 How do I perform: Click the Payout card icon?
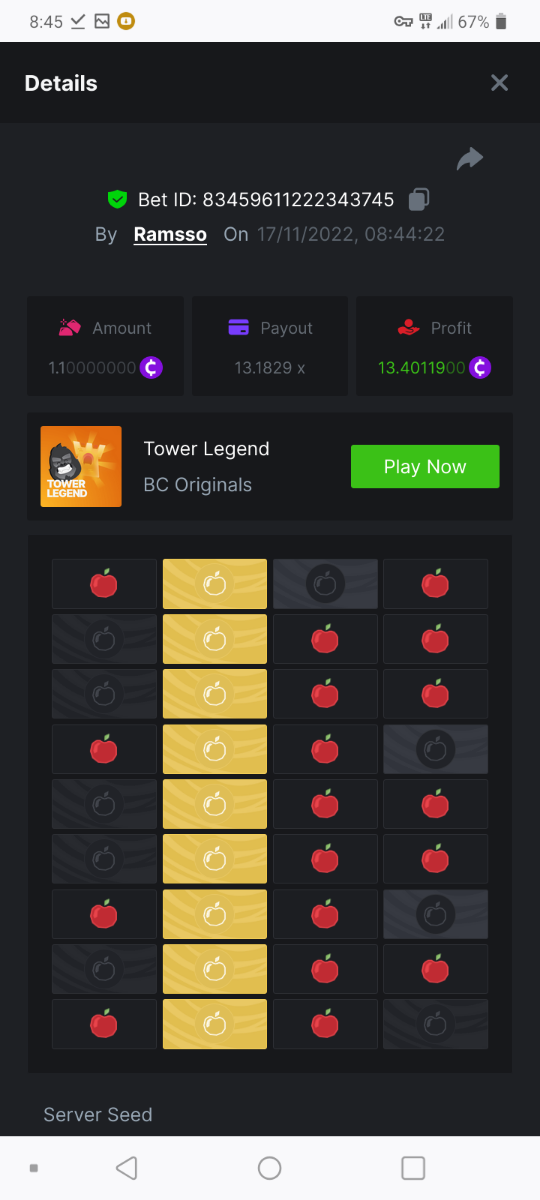[x=238, y=327]
